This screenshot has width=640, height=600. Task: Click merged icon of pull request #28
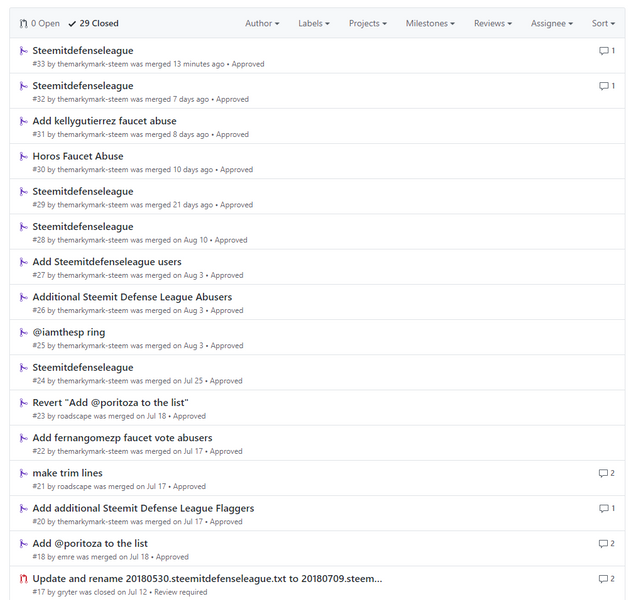24,227
